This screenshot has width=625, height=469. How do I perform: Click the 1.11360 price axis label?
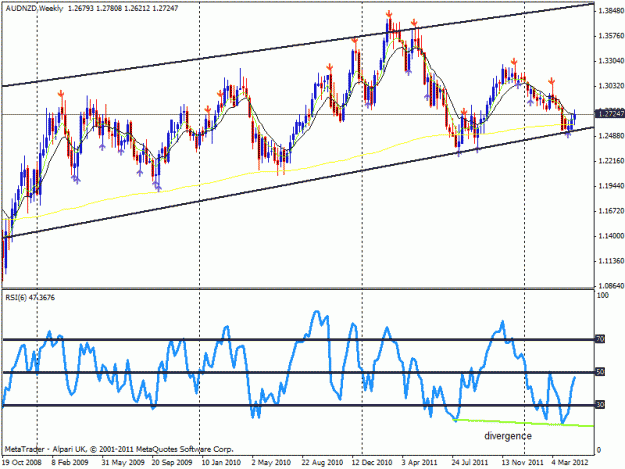click(x=611, y=261)
